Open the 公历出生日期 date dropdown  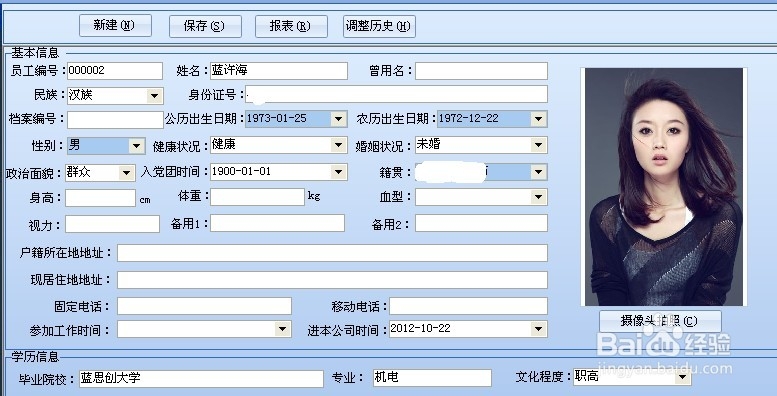click(339, 119)
